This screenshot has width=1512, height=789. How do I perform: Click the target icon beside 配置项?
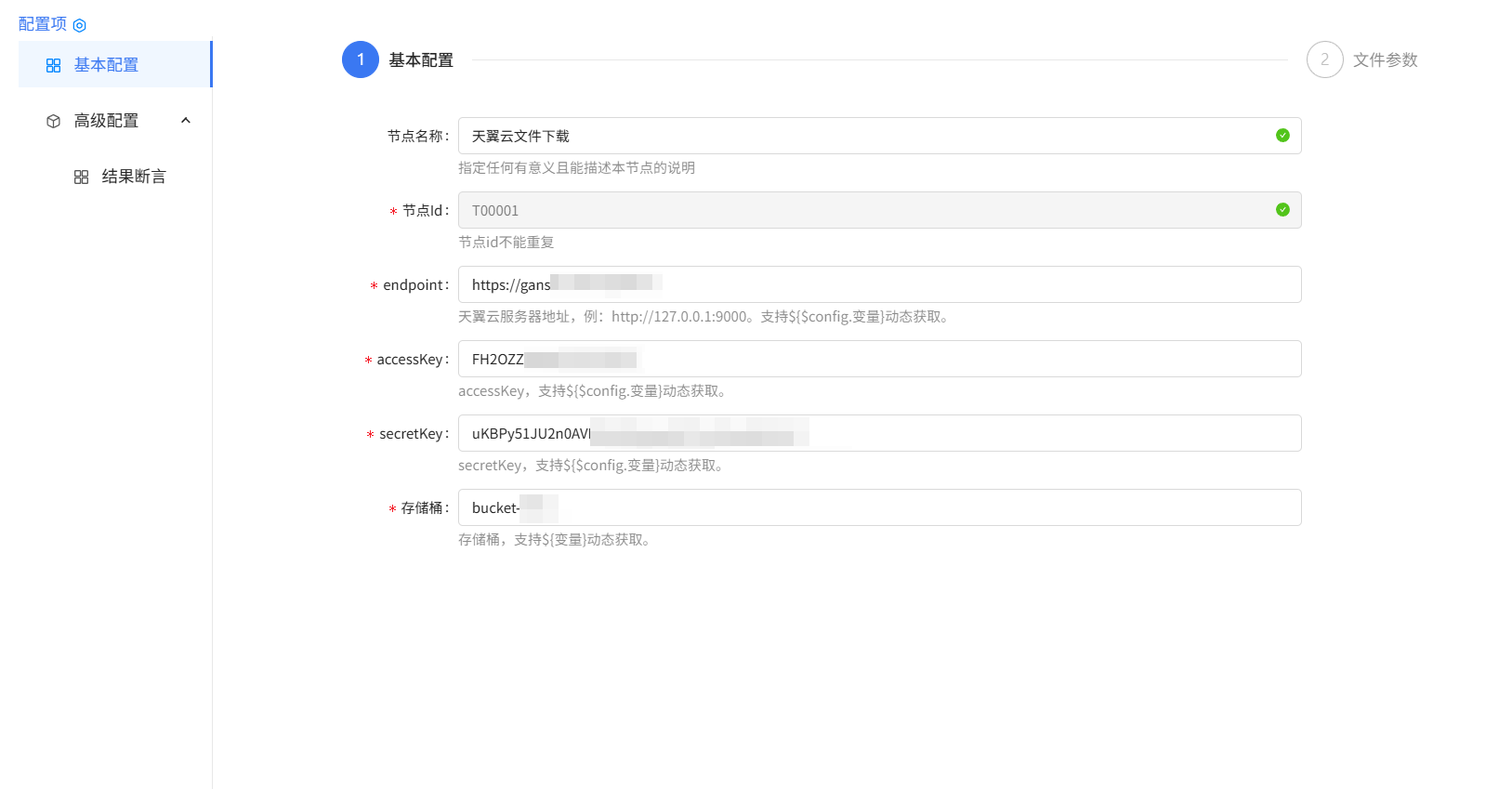[x=80, y=25]
